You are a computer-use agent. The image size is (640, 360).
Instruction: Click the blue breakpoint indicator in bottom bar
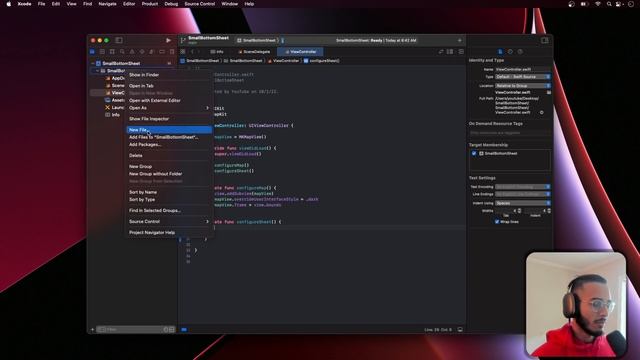tap(184, 329)
